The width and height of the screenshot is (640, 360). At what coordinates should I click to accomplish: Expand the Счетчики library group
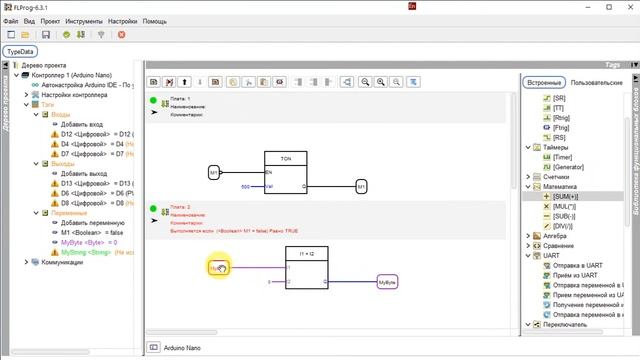pos(528,177)
